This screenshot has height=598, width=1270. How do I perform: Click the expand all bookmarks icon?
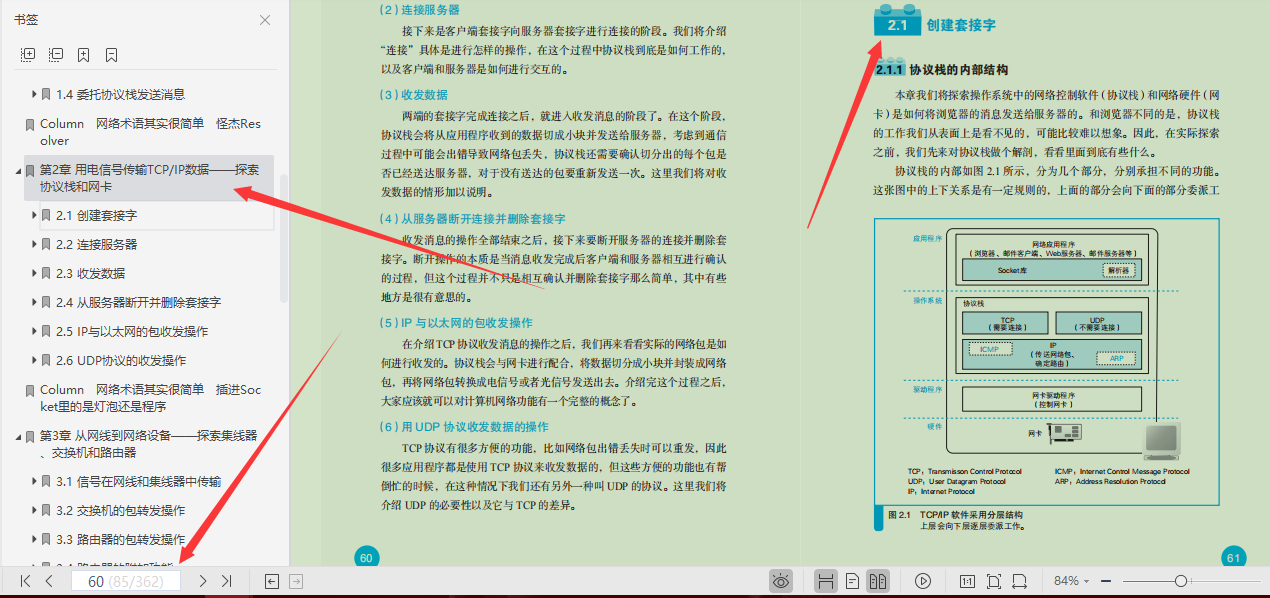click(x=28, y=55)
